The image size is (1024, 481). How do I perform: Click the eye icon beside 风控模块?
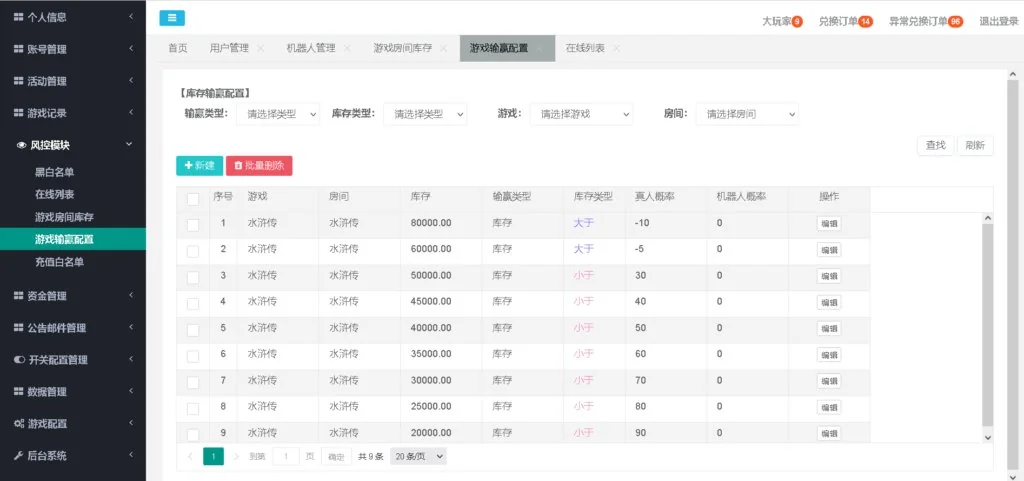click(22, 145)
